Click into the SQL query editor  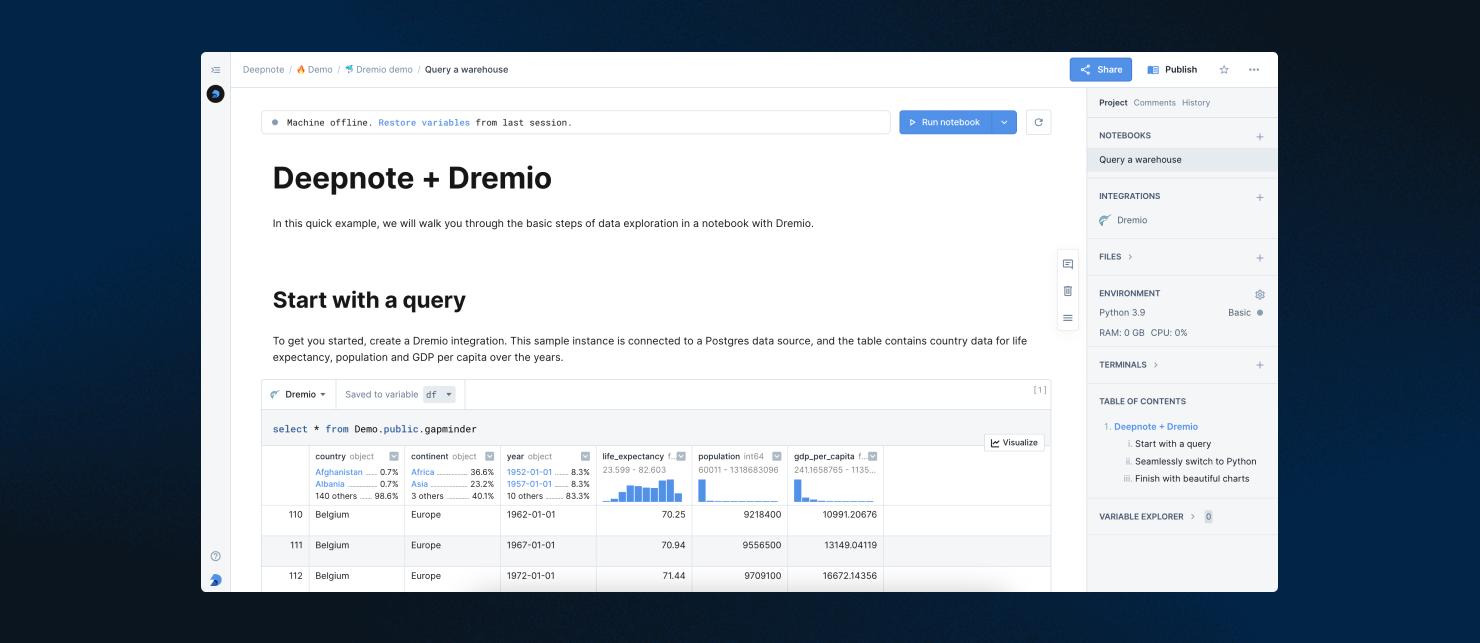(656, 429)
